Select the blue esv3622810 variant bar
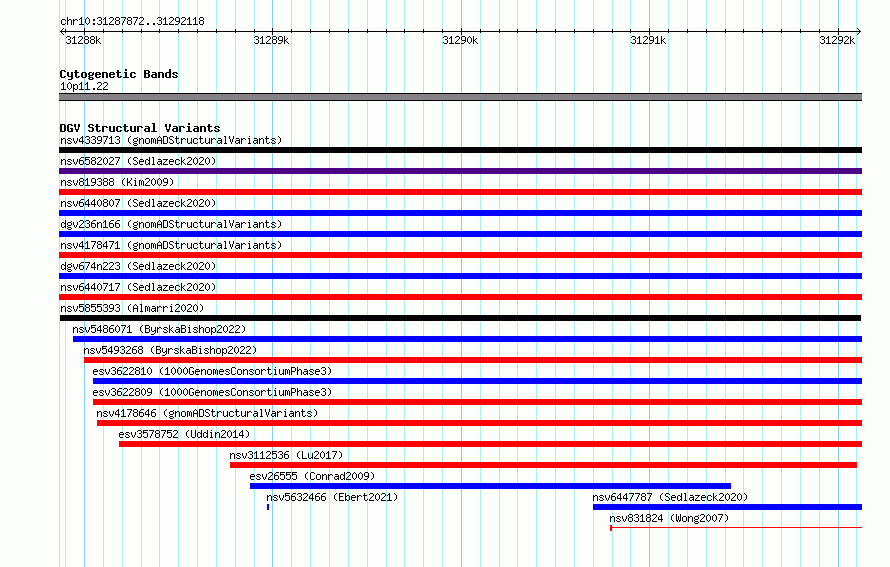890x567 pixels. pyautogui.click(x=477, y=381)
